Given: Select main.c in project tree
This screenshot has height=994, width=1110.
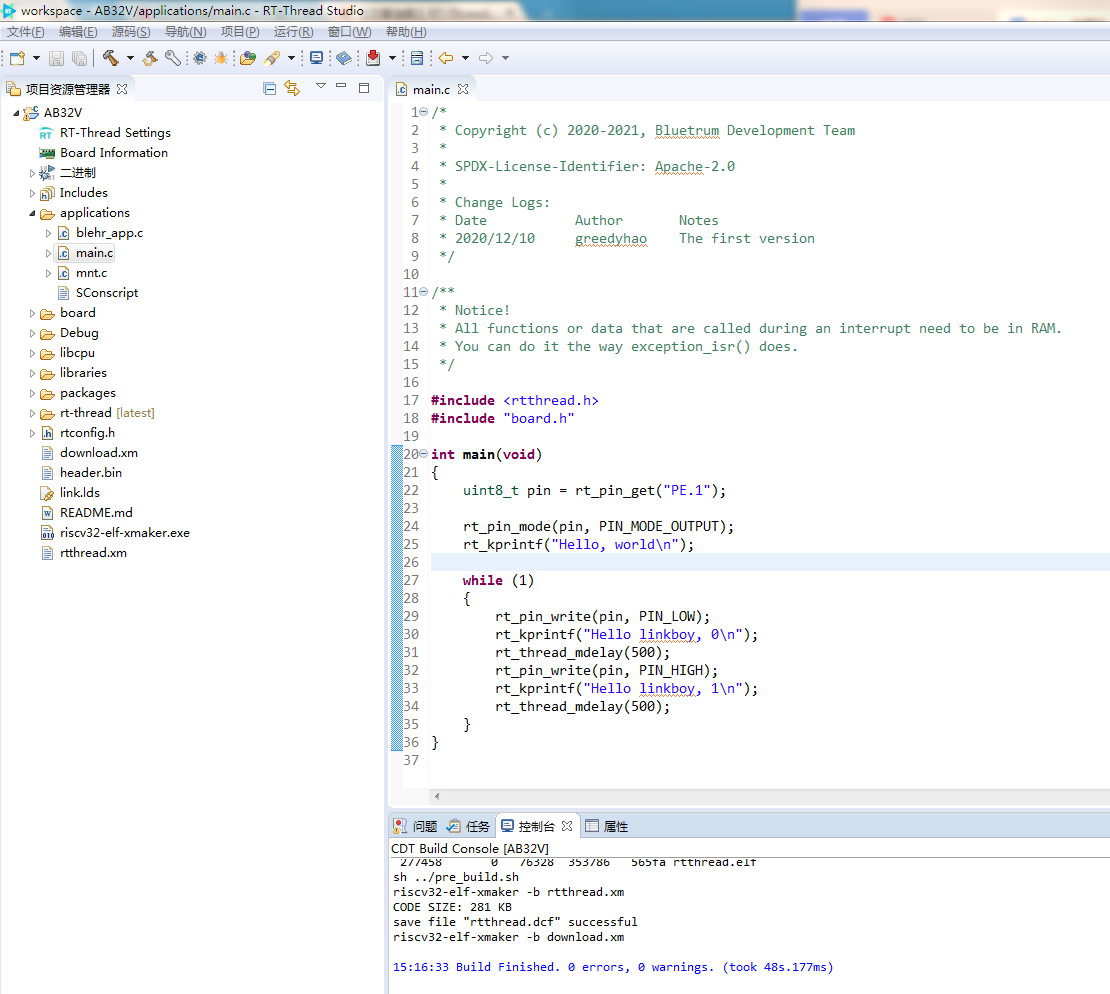Looking at the screenshot, I should [94, 253].
